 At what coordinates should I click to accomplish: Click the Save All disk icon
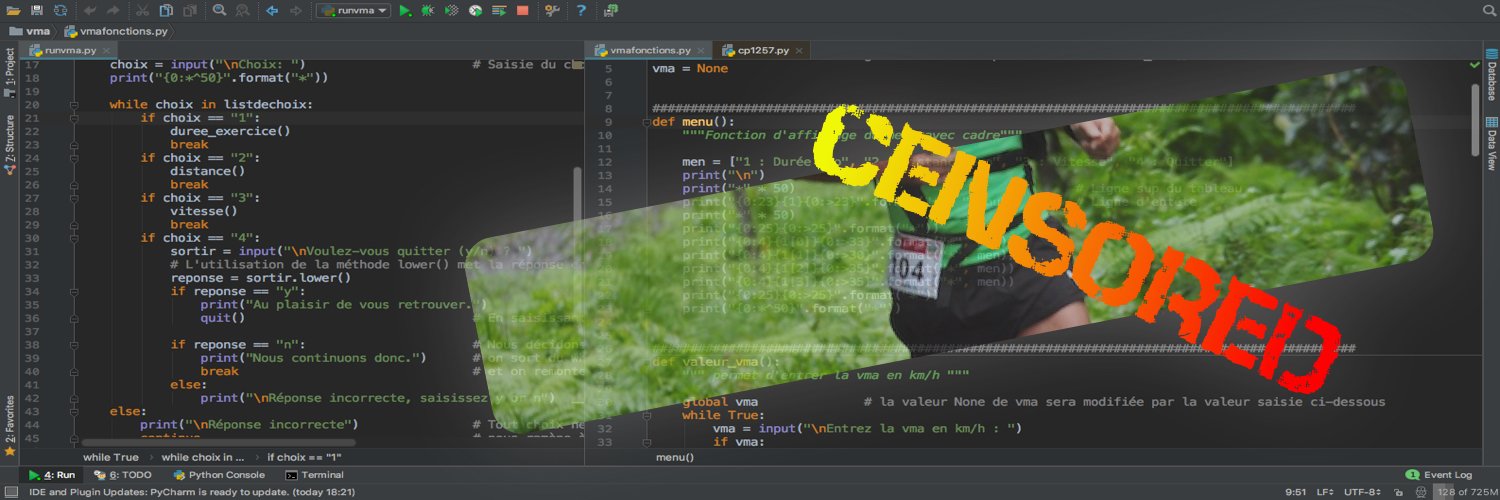[37, 10]
